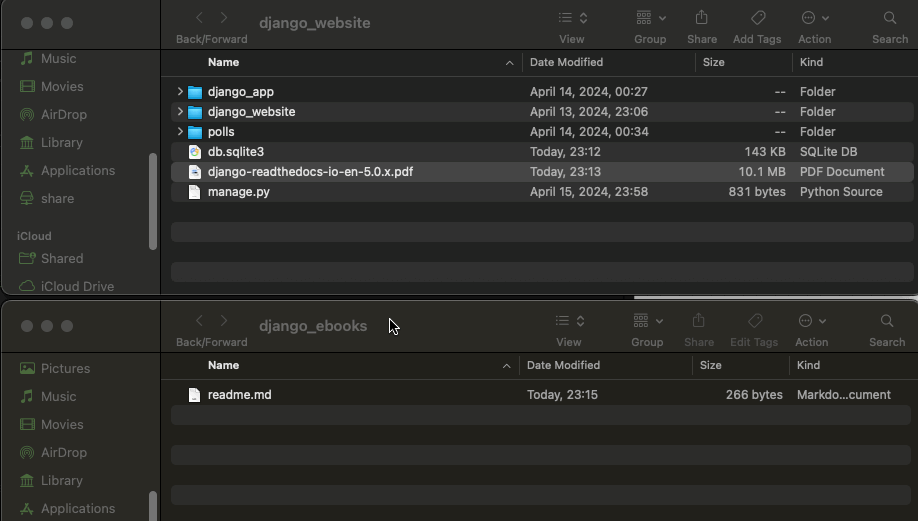Sort by Kind in django_website window
The image size is (918, 521).
pos(811,62)
